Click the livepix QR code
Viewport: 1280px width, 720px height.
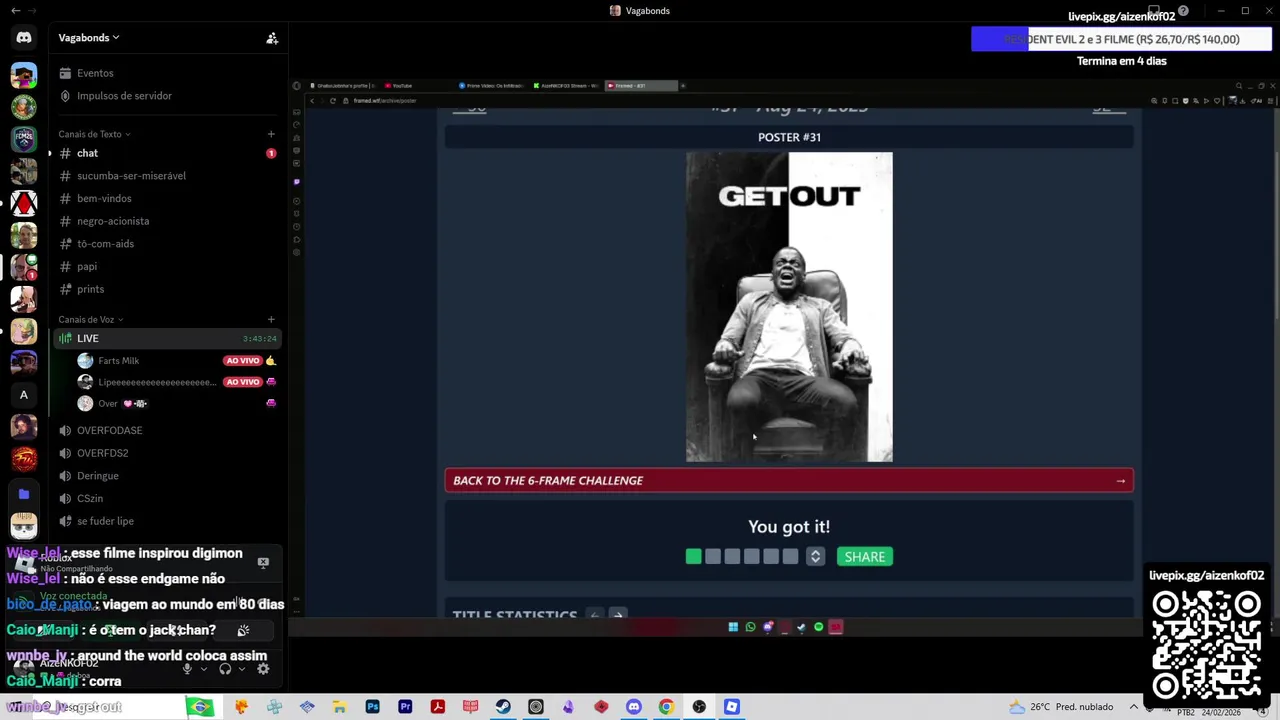pyautogui.click(x=1207, y=645)
